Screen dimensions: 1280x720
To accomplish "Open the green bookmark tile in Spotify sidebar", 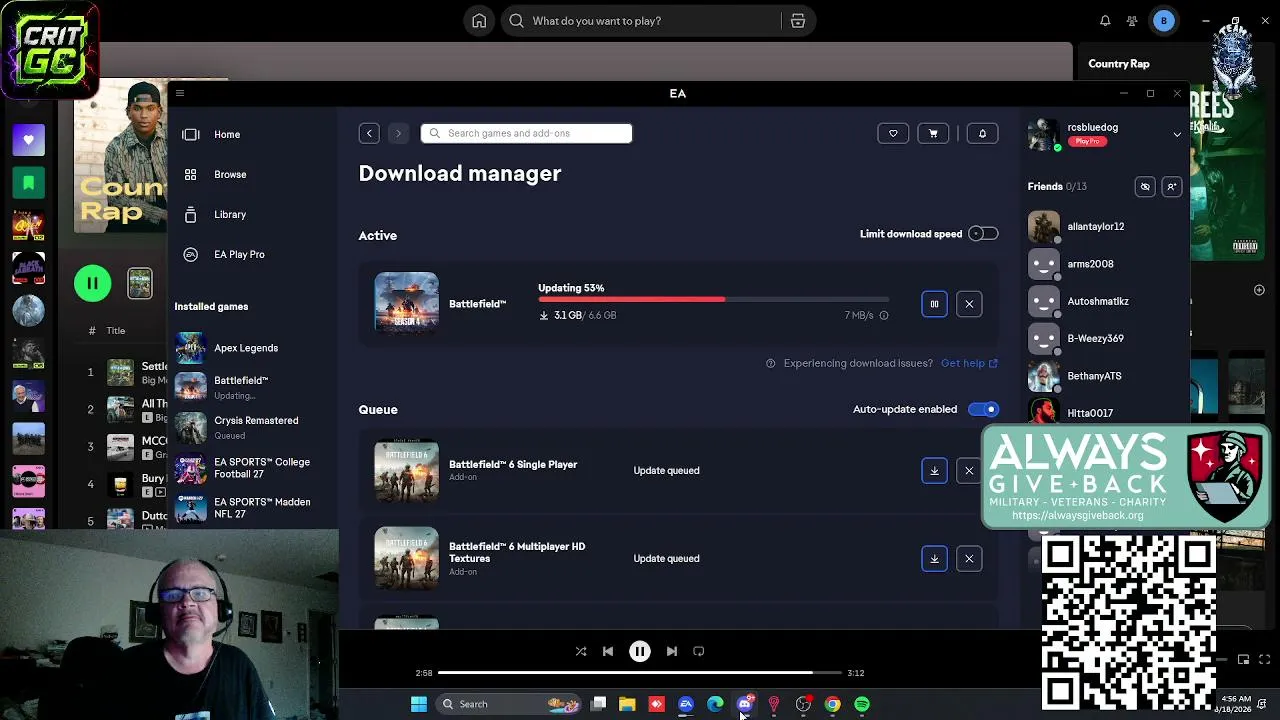I will (x=28, y=183).
